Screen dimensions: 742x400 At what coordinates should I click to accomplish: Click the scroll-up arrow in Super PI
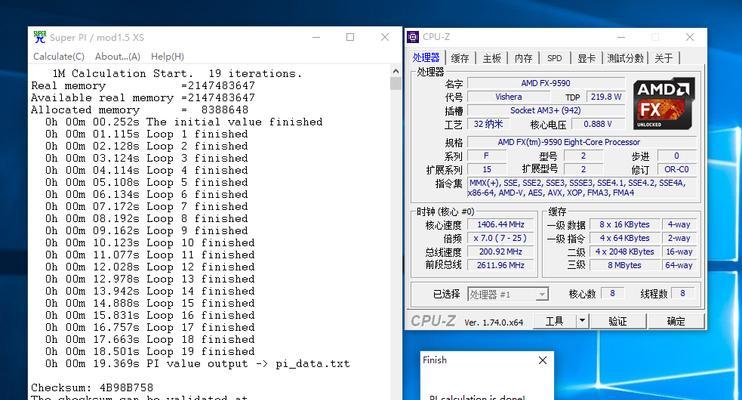(396, 71)
